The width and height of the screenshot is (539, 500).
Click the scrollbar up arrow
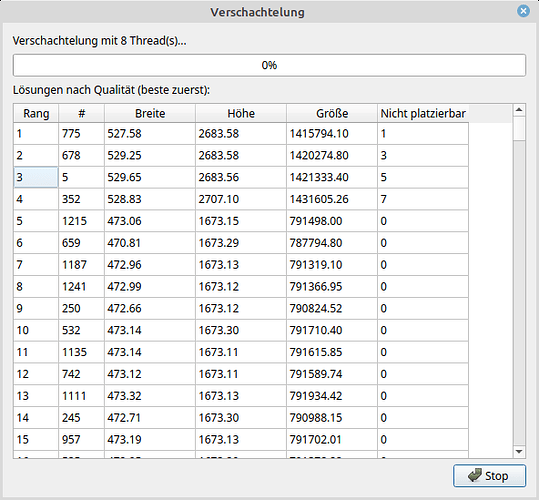(519, 110)
